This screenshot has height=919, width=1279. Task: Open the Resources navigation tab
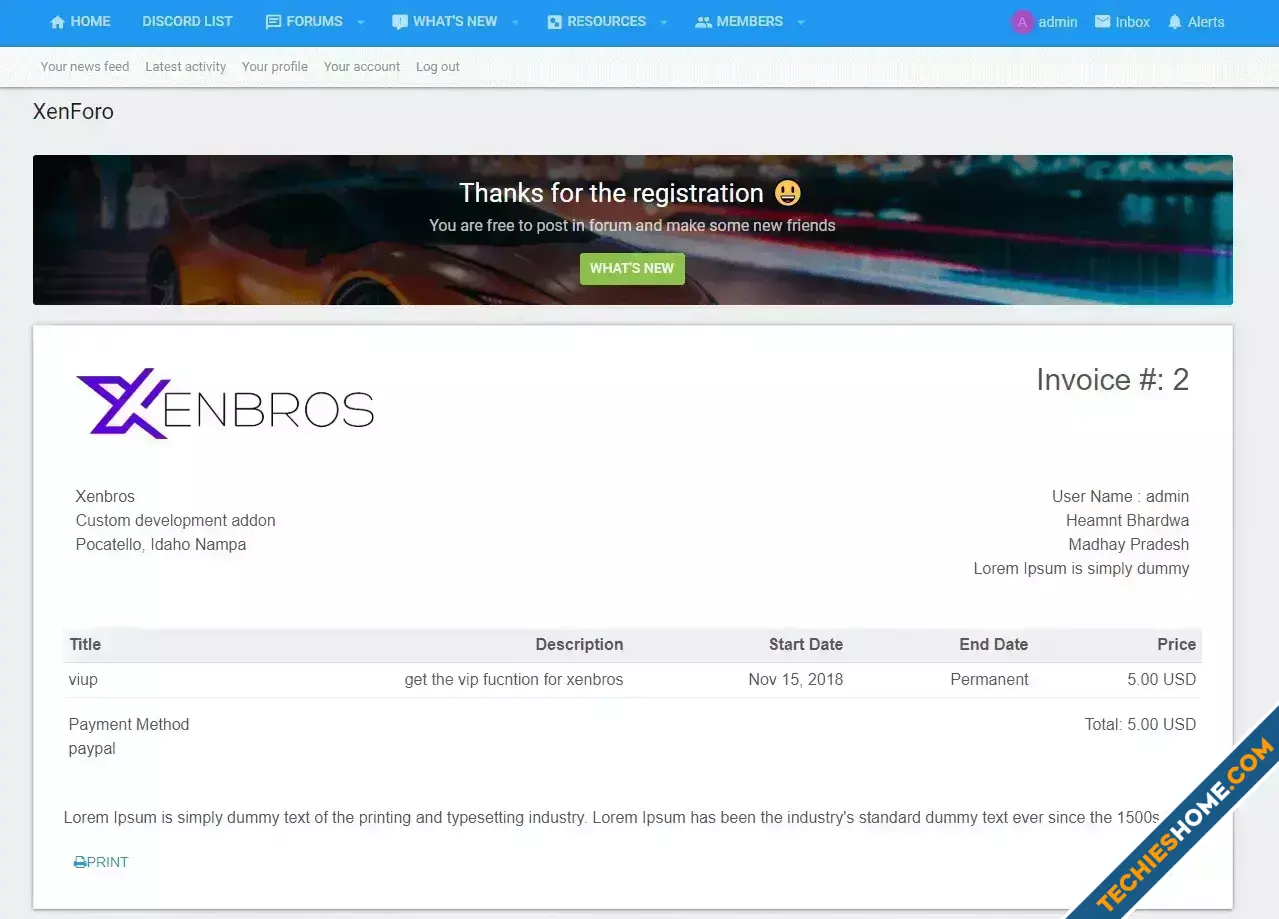tap(596, 21)
